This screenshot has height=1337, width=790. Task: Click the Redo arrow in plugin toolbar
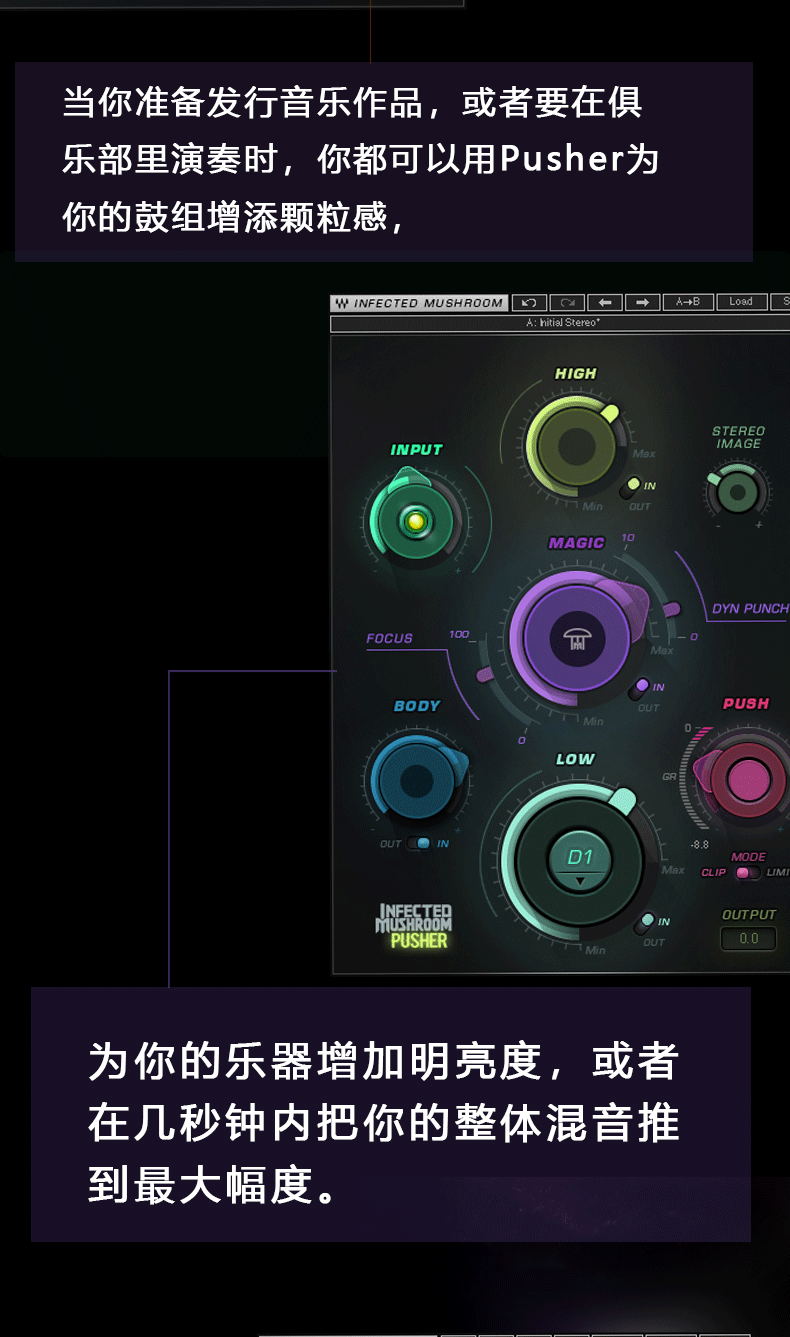(567, 302)
